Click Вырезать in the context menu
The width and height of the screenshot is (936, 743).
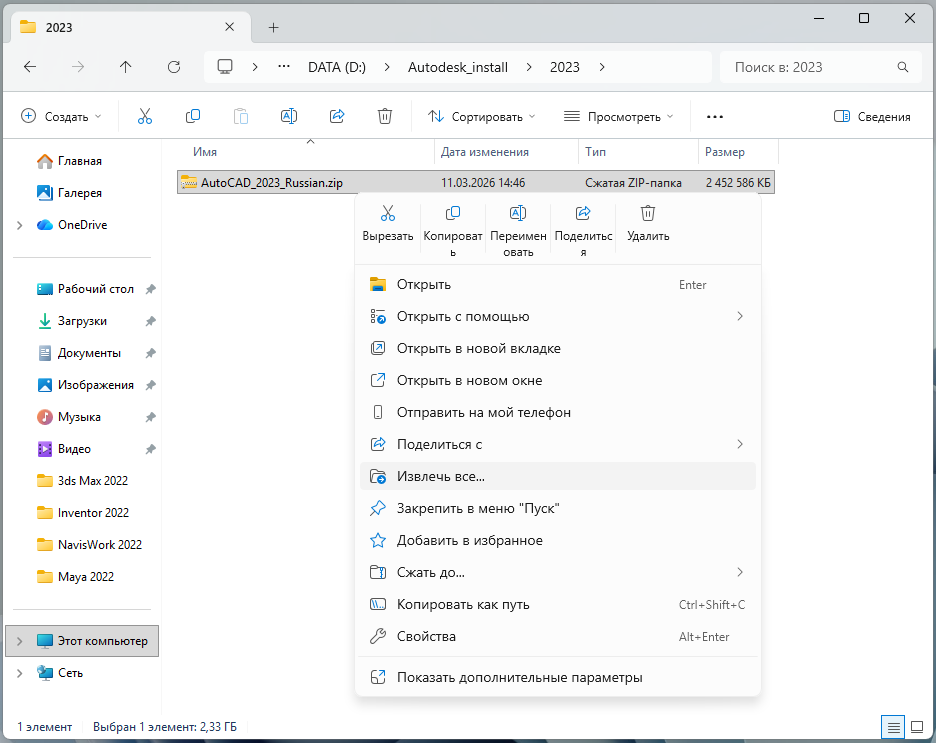388,224
